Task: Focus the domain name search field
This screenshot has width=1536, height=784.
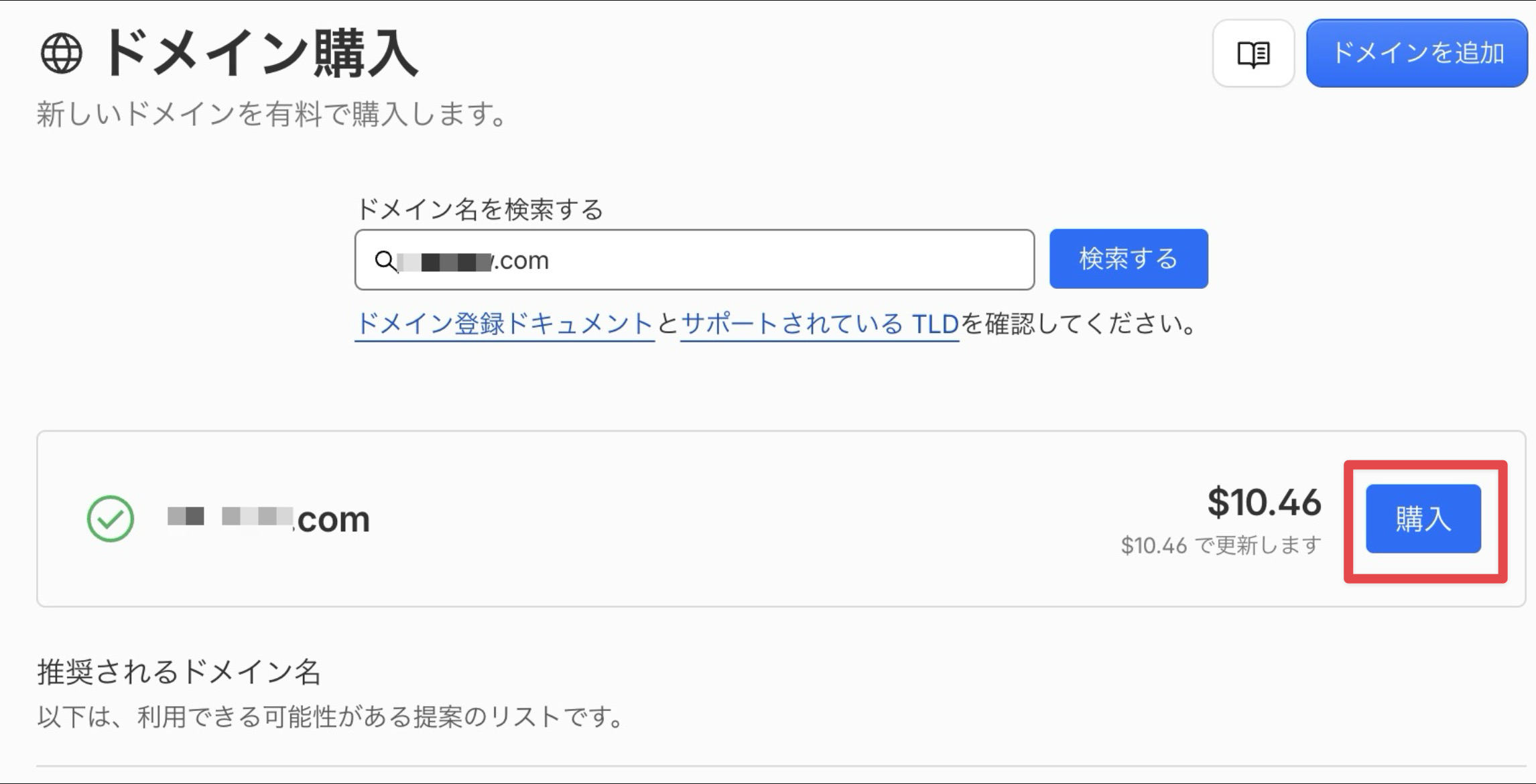Action: click(694, 260)
